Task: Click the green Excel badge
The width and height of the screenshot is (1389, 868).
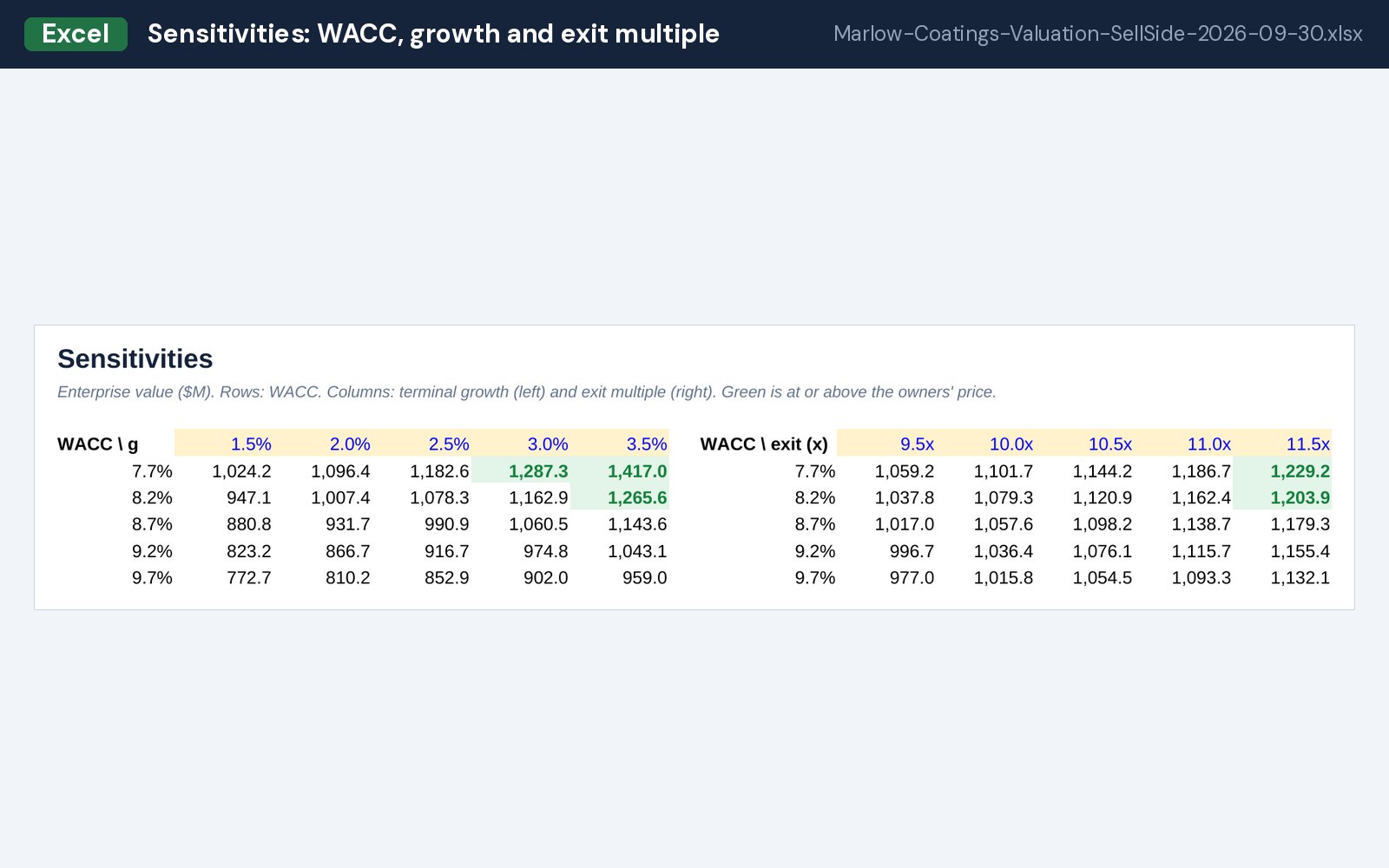Action: tap(76, 34)
